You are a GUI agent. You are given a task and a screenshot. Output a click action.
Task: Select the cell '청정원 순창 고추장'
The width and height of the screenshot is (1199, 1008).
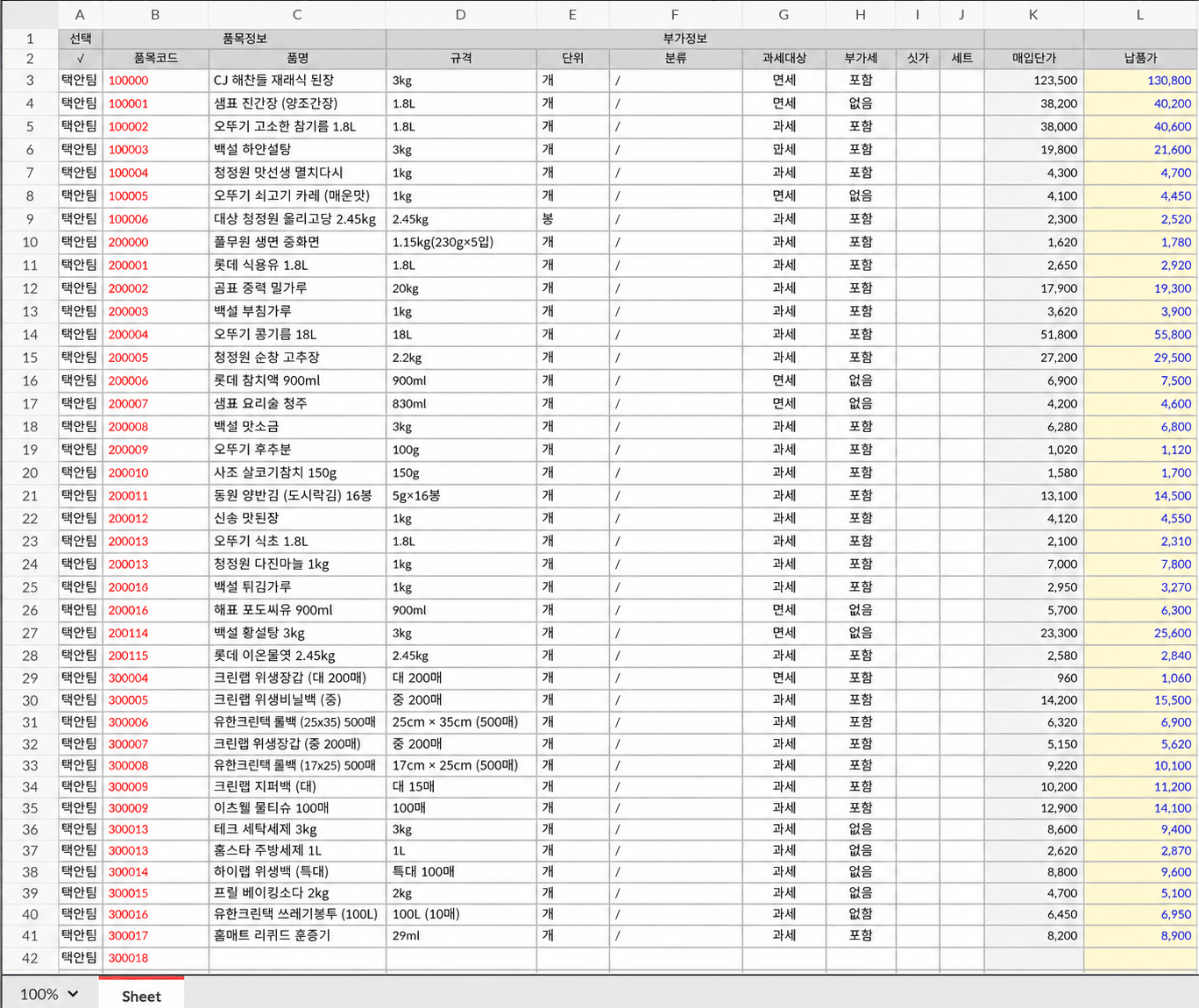(x=297, y=358)
